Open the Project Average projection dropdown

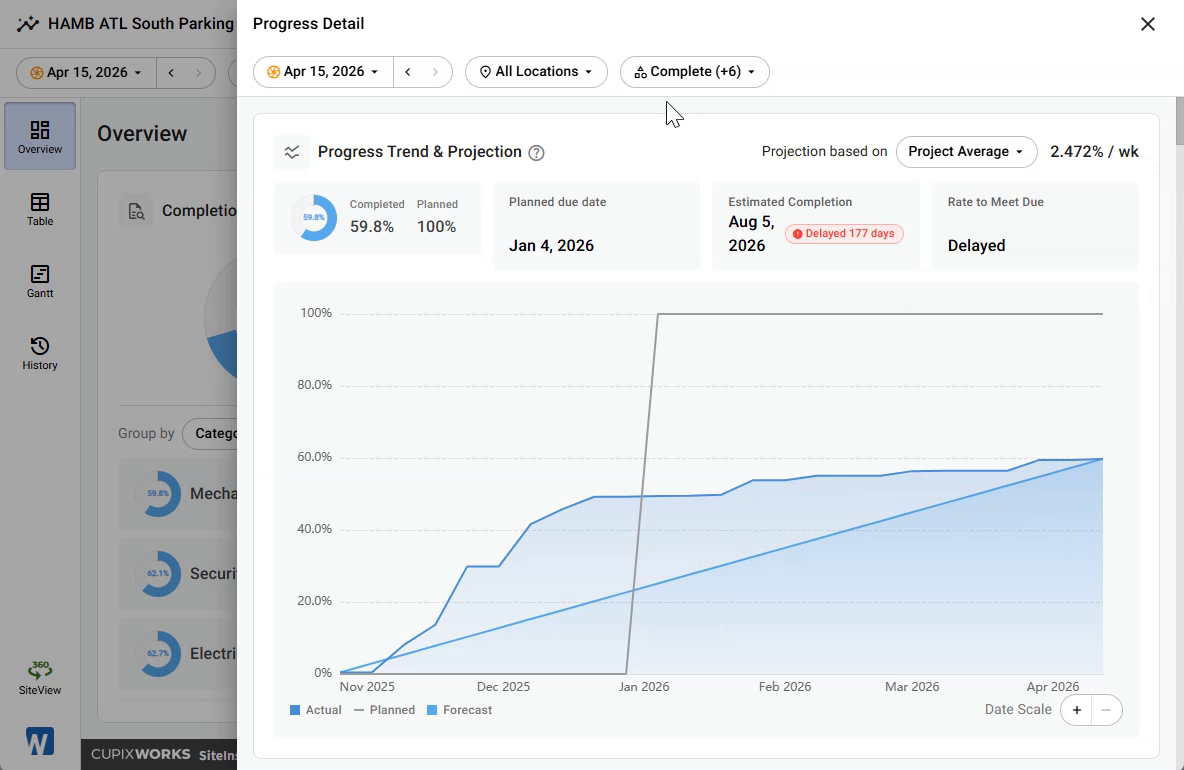pos(967,152)
